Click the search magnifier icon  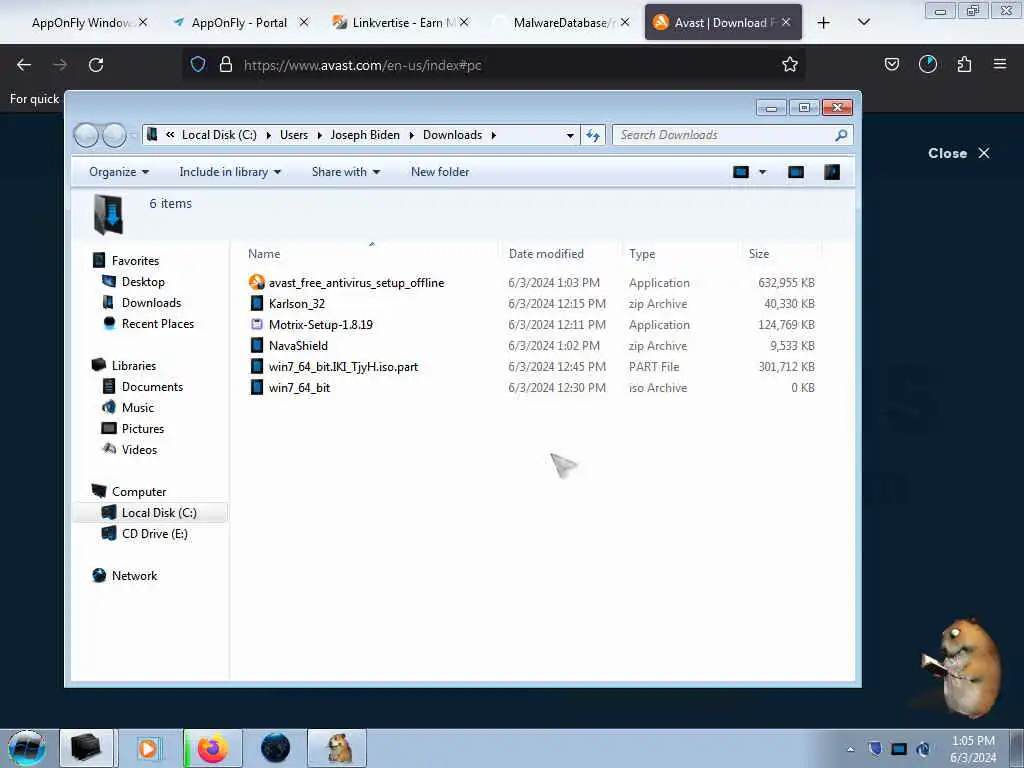[841, 135]
